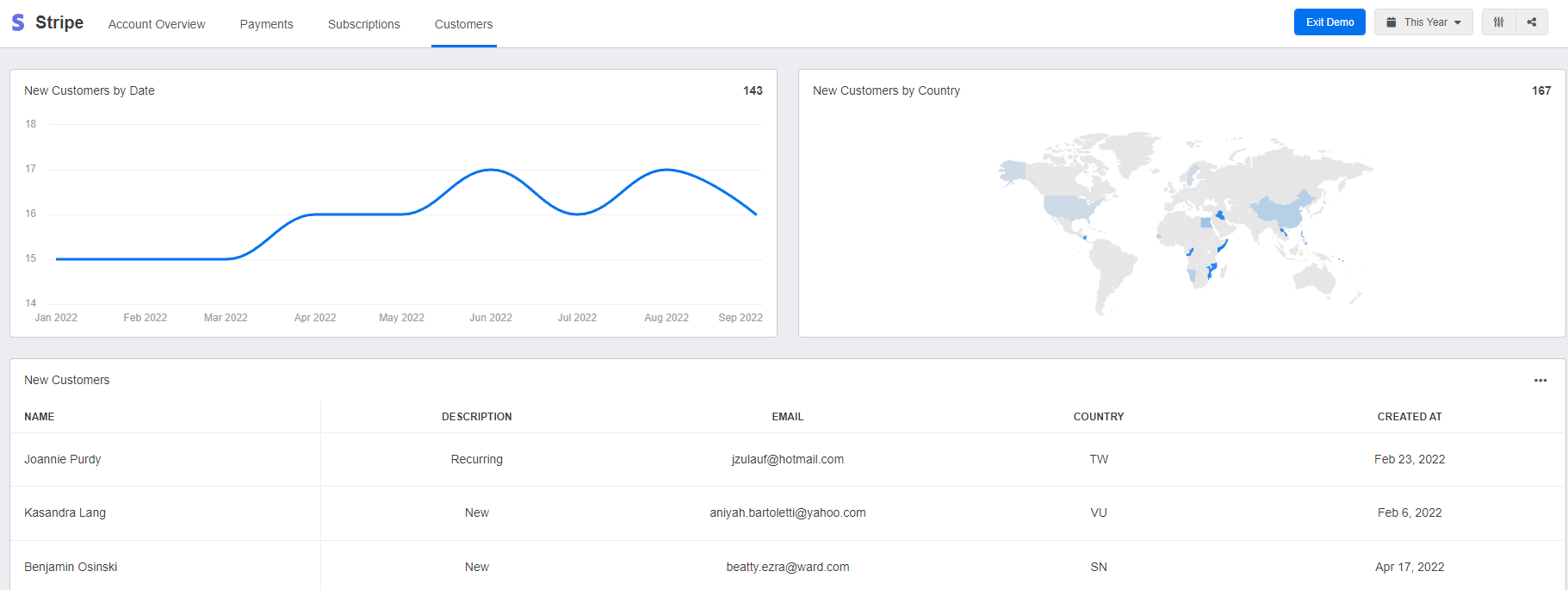The height and width of the screenshot is (590, 1568).
Task: Click the COUNTRY column header
Action: pos(1098,417)
